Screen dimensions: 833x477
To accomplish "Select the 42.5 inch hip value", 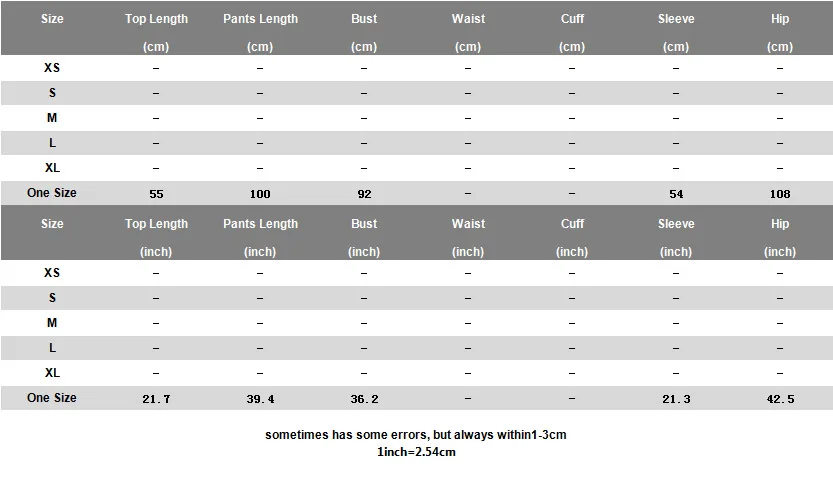I will pyautogui.click(x=780, y=399).
